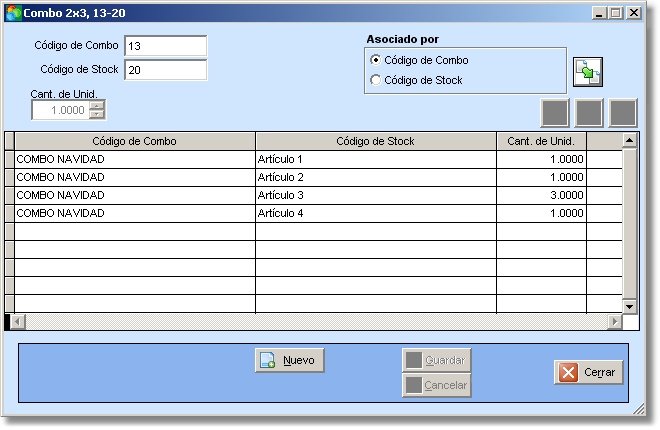The width and height of the screenshot is (660, 430).
Task: Increase 'Cant. de Unid.' with the spinner up arrow
Action: 97,105
